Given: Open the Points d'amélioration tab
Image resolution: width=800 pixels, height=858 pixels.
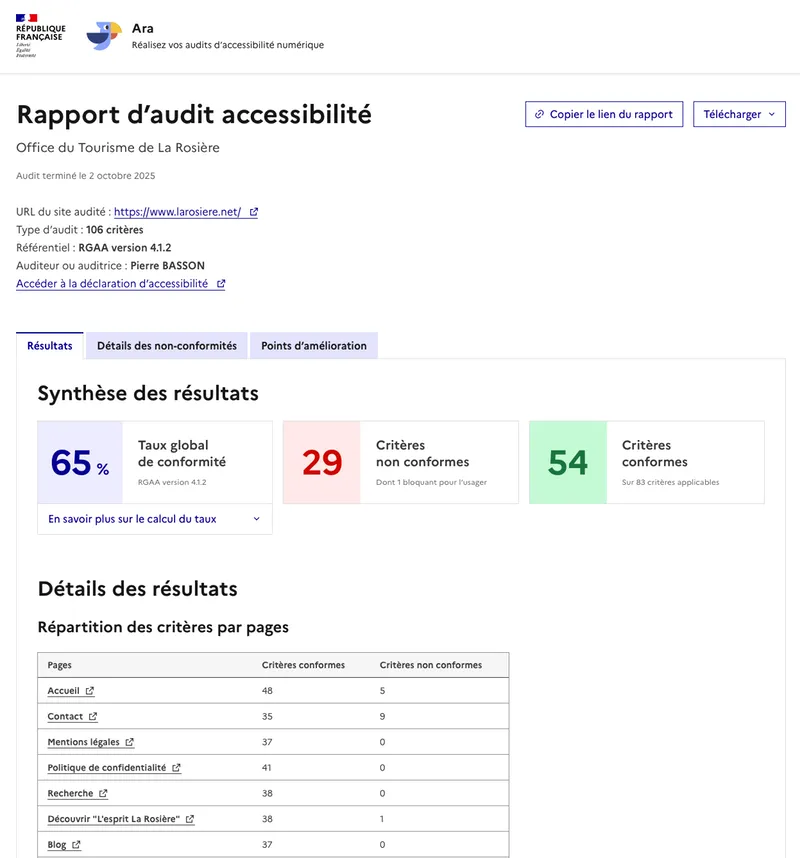Looking at the screenshot, I should [314, 346].
